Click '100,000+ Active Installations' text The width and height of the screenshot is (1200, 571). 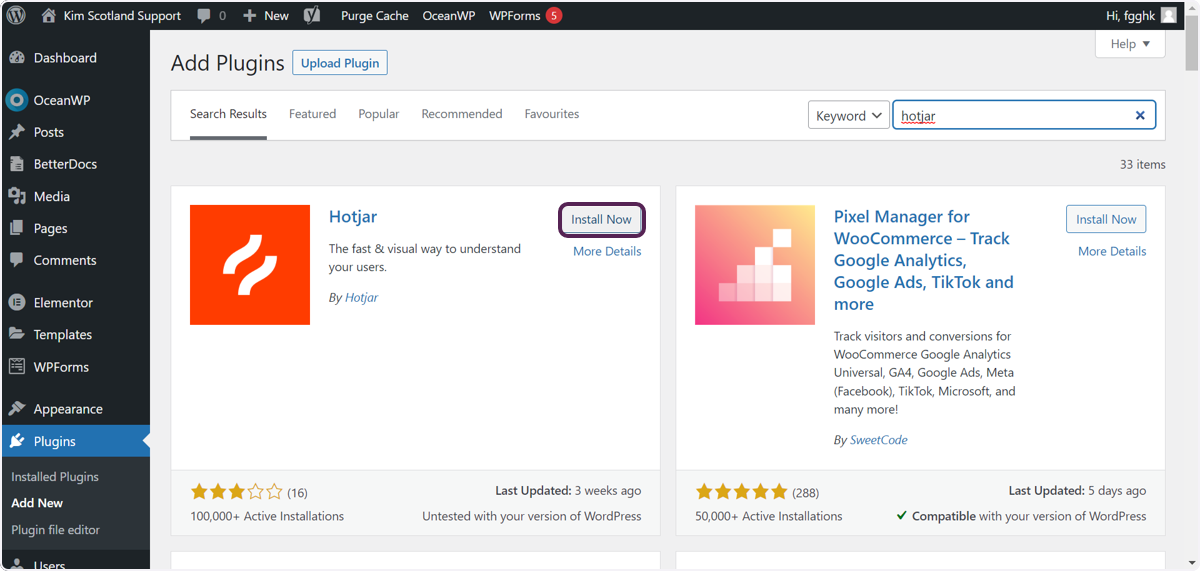pyautogui.click(x=267, y=516)
